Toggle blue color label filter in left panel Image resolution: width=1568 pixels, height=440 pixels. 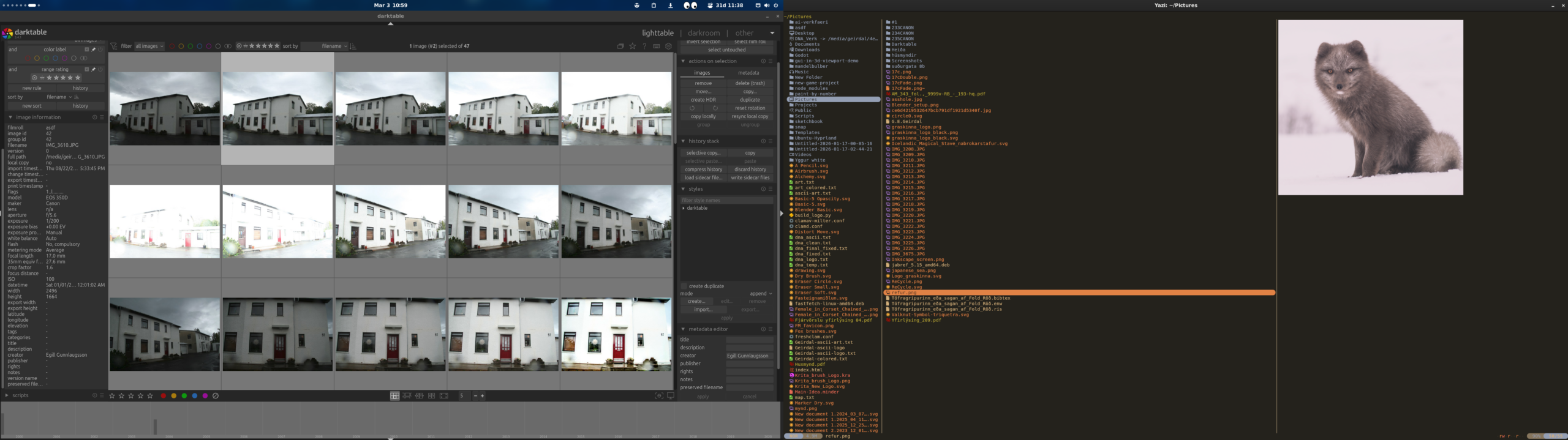pyautogui.click(x=55, y=58)
